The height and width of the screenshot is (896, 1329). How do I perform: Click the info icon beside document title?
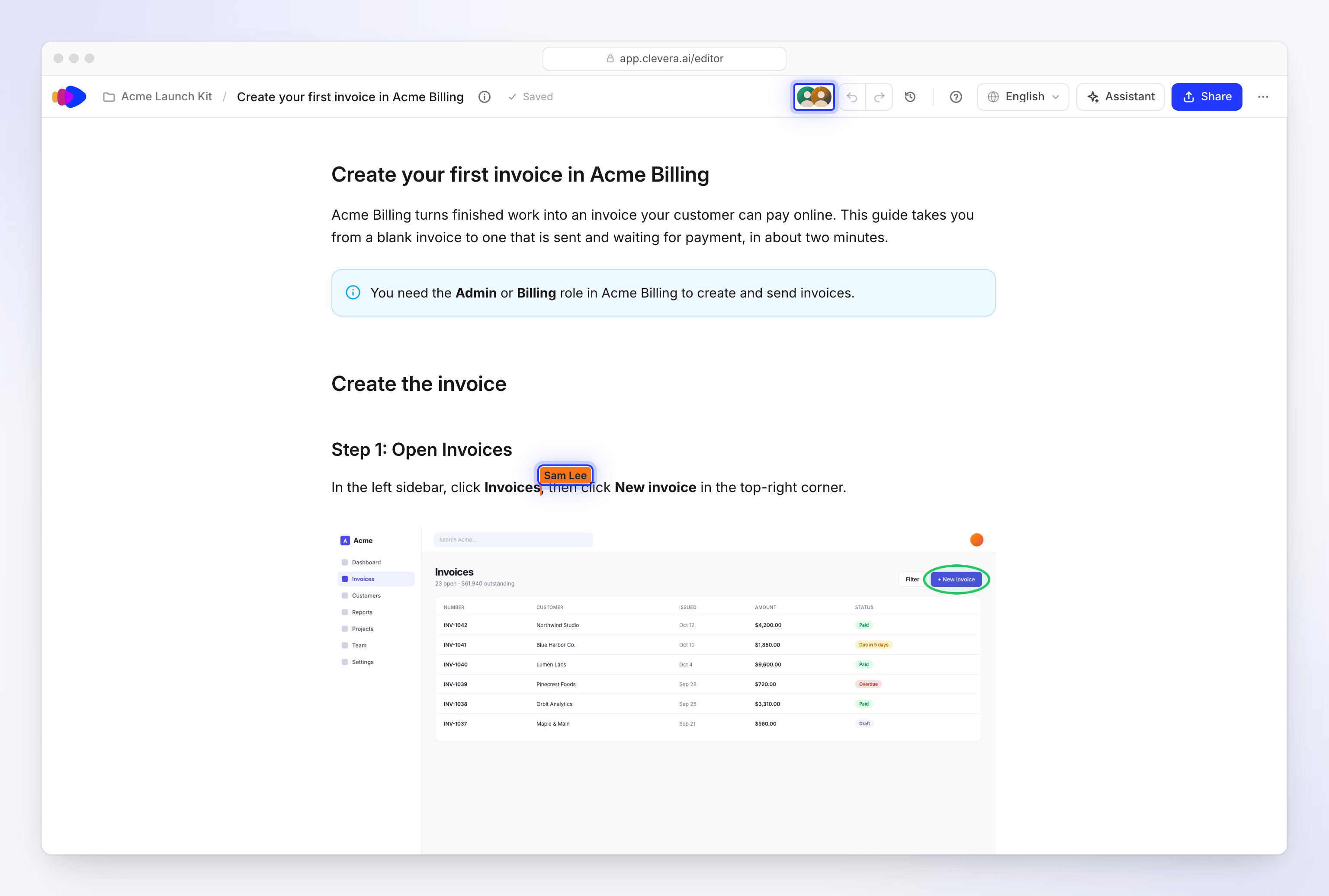click(x=484, y=96)
